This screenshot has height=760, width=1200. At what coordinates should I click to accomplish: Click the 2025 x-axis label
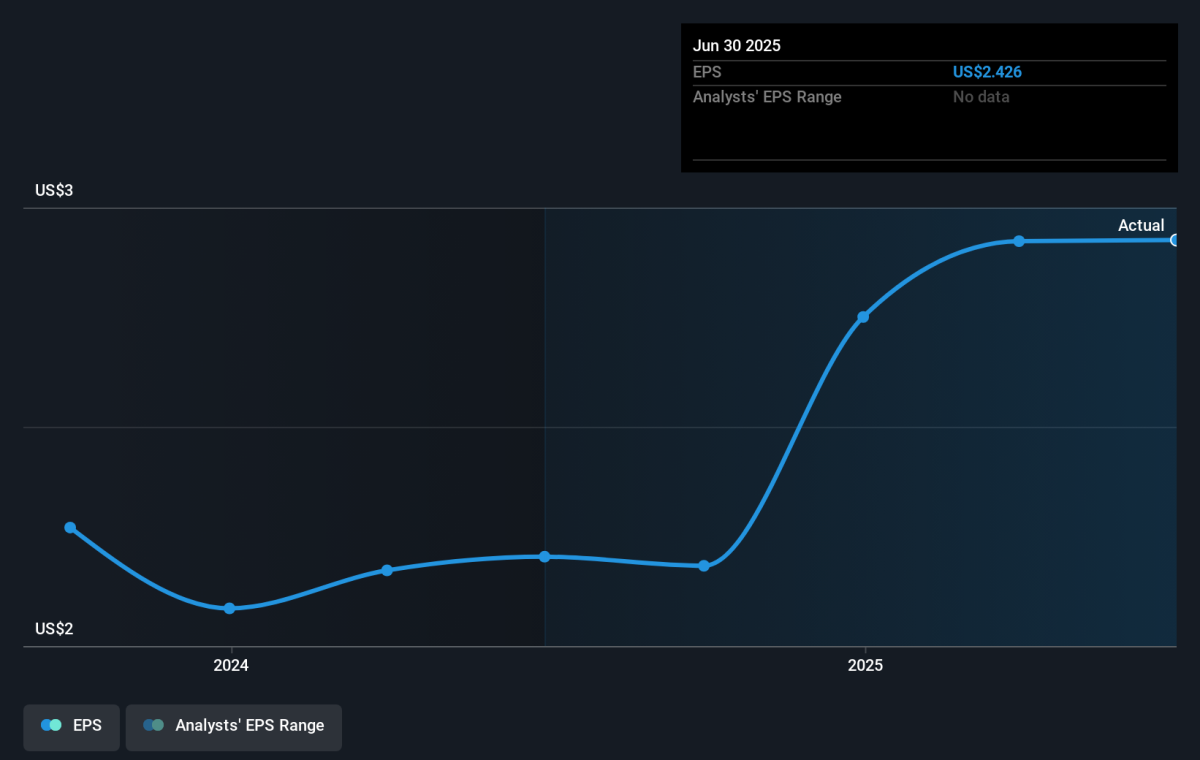point(865,665)
